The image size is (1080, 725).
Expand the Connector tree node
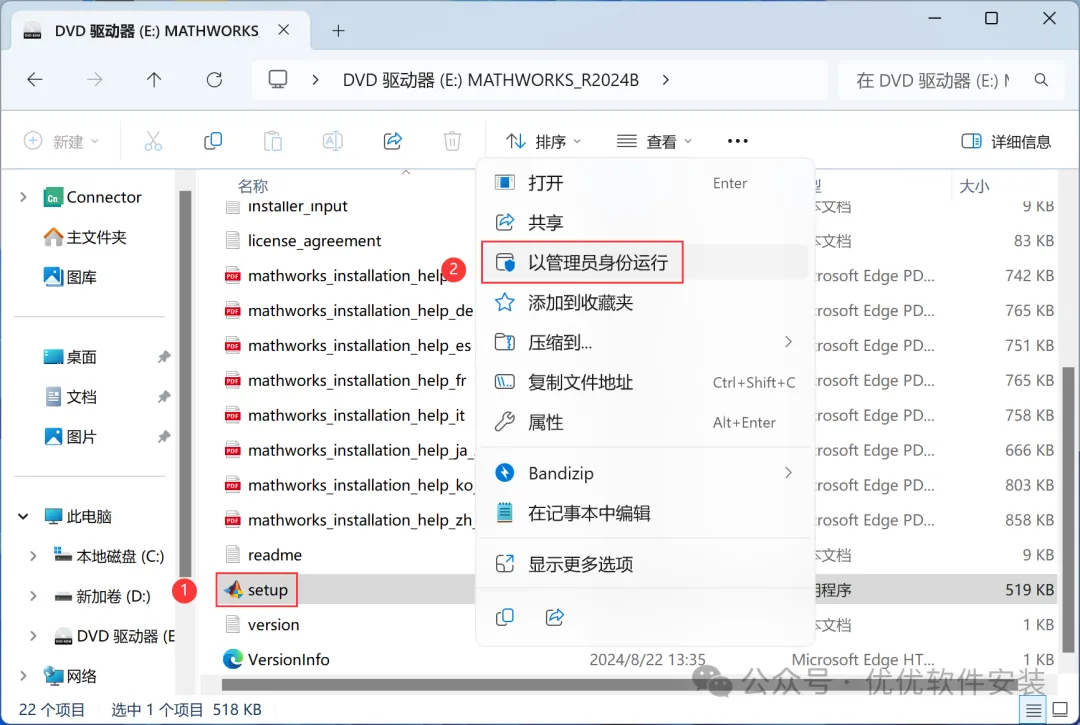point(23,197)
